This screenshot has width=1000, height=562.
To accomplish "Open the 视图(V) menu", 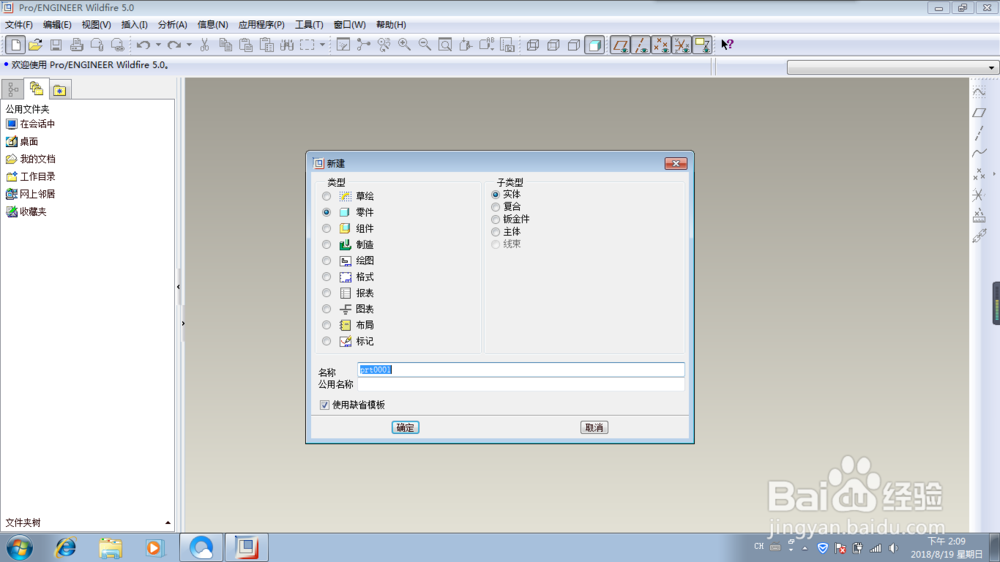I will (96, 25).
